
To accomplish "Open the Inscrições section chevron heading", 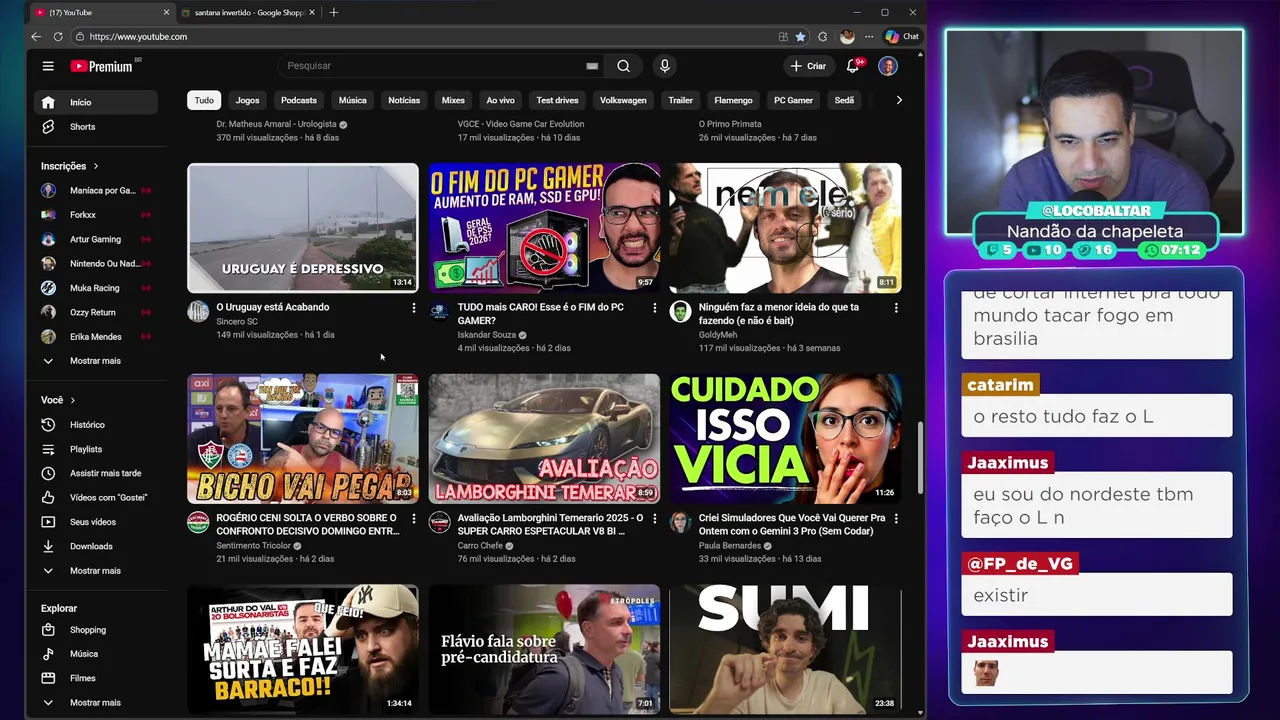I will pos(70,166).
